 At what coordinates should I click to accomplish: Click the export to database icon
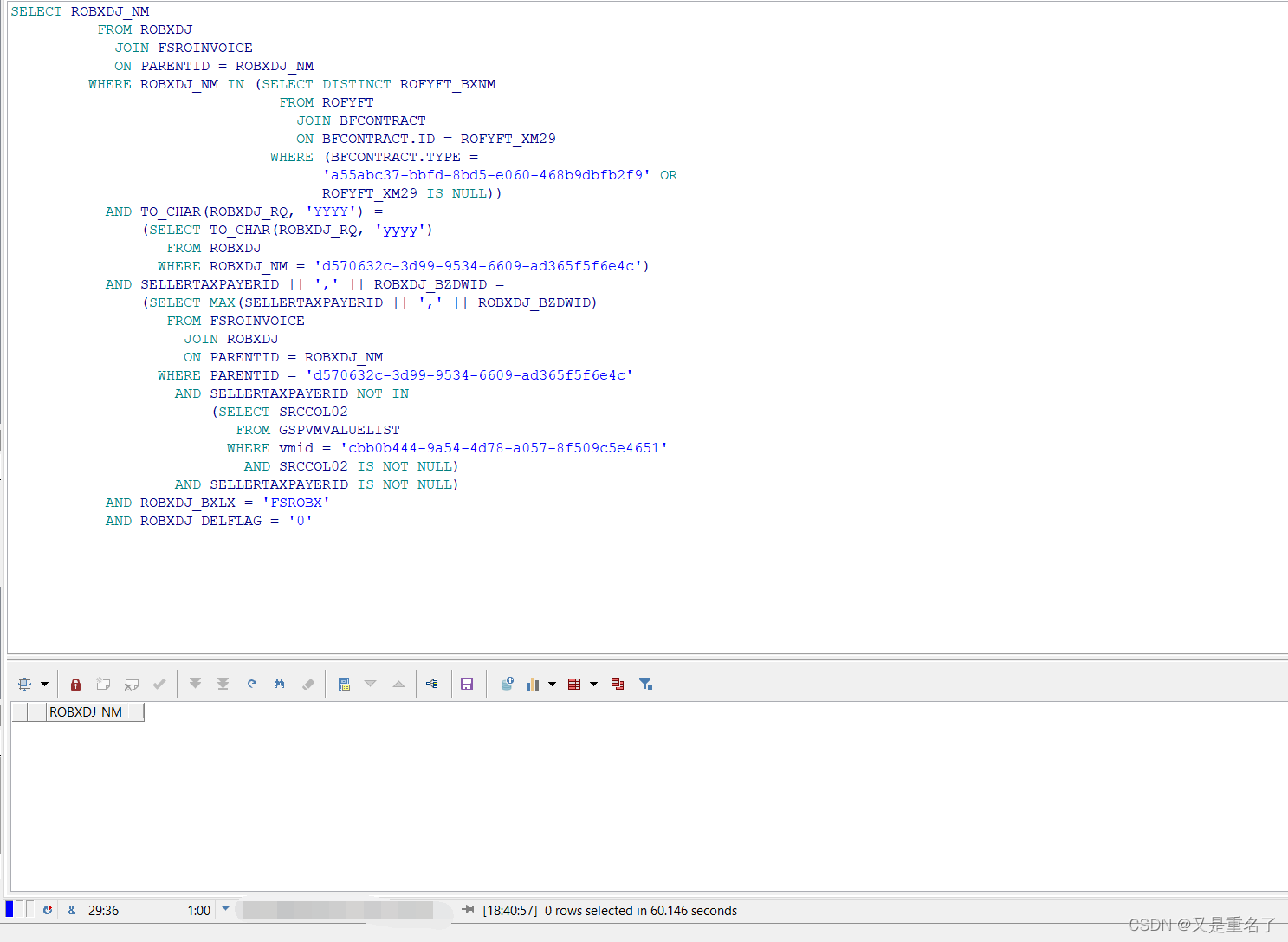point(508,684)
